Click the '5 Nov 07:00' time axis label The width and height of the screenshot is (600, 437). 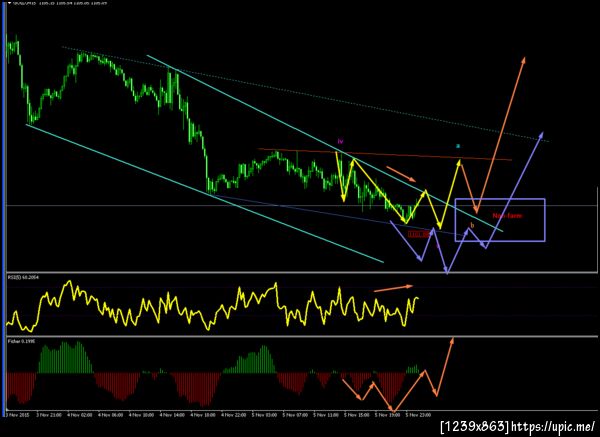point(295,415)
